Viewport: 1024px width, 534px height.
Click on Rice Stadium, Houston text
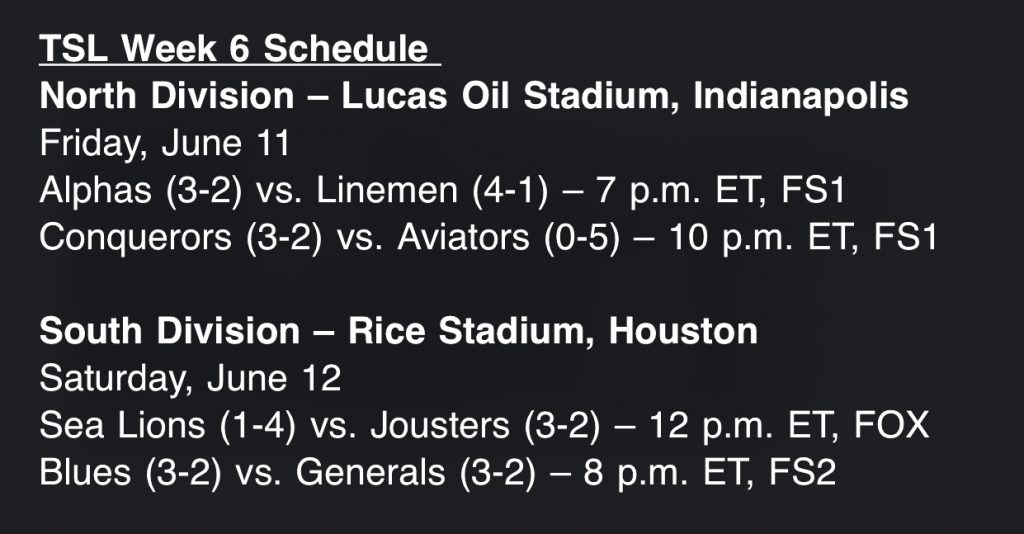552,332
